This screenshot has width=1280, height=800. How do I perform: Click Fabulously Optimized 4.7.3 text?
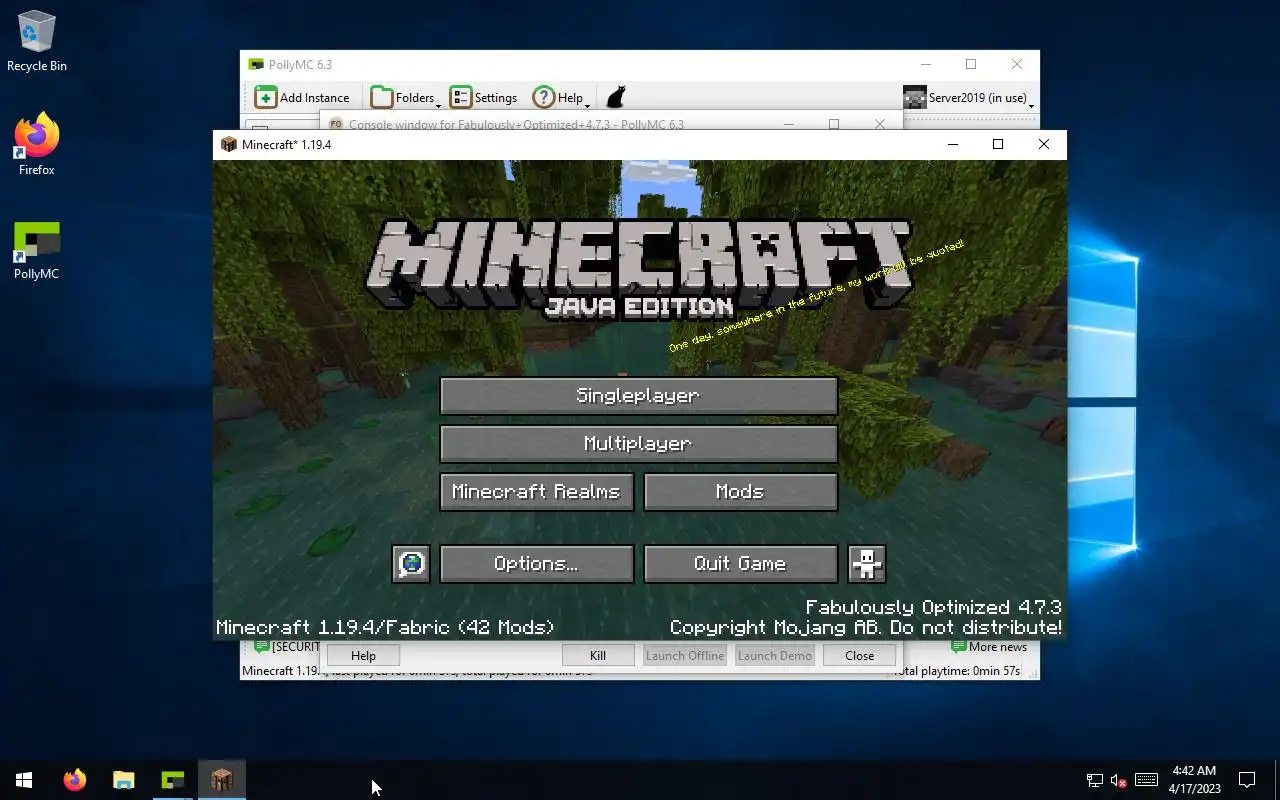[934, 607]
